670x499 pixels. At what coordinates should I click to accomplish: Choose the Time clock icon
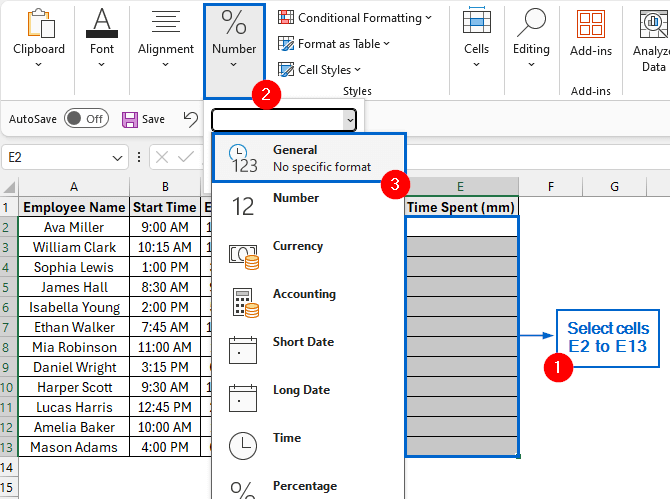click(243, 446)
